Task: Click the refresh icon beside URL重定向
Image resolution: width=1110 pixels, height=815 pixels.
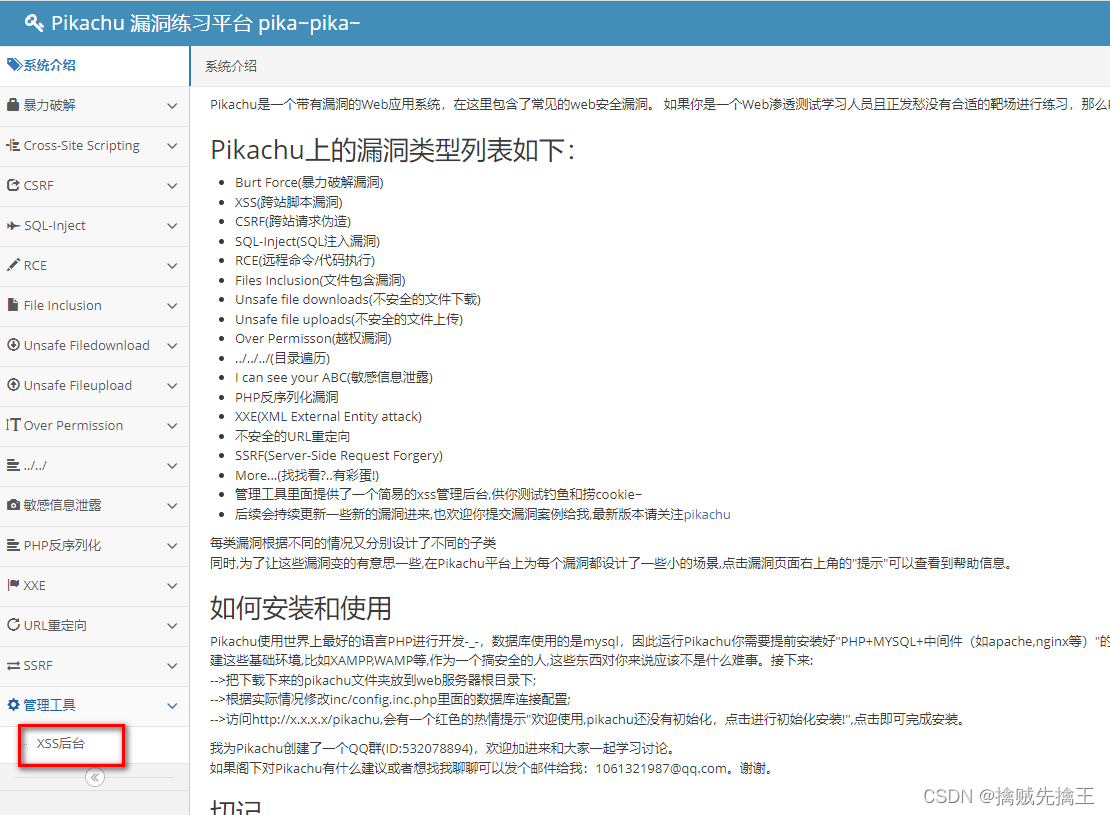Action: pos(13,625)
